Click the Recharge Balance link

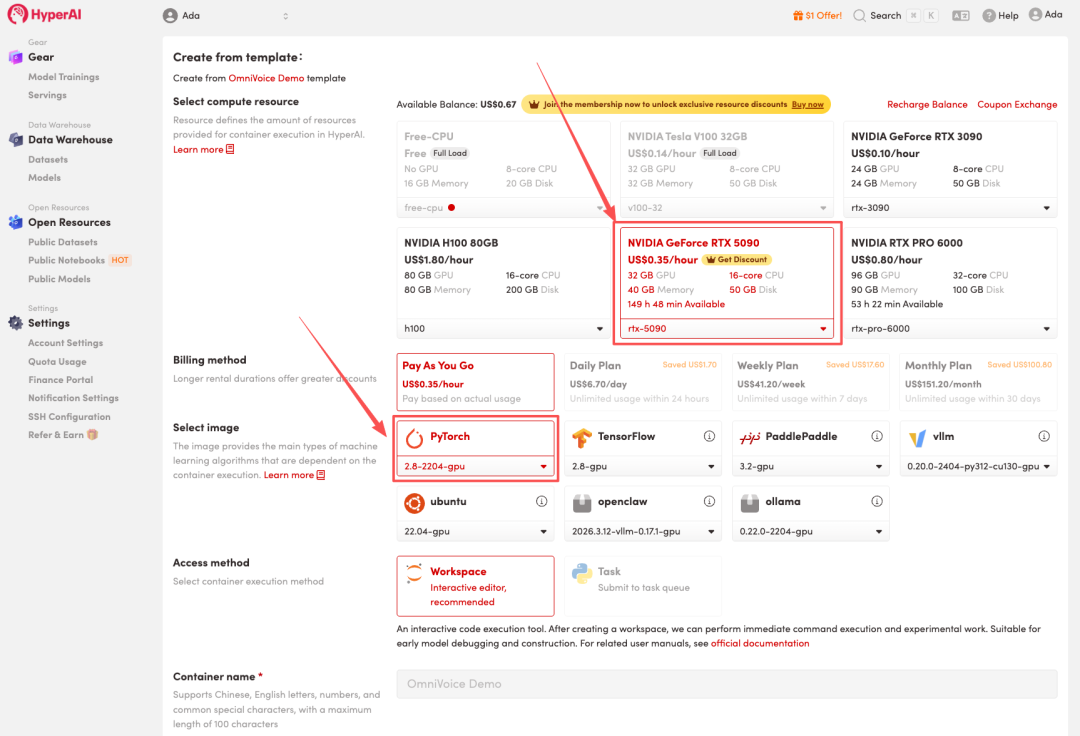tap(927, 105)
